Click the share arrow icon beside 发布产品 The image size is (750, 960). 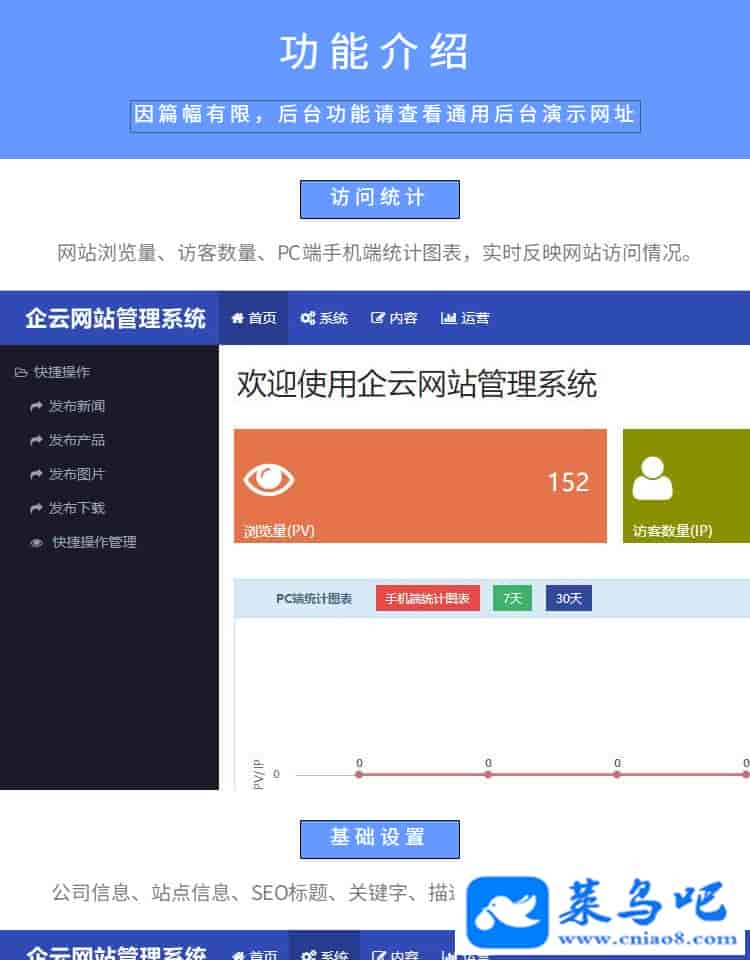coord(36,440)
